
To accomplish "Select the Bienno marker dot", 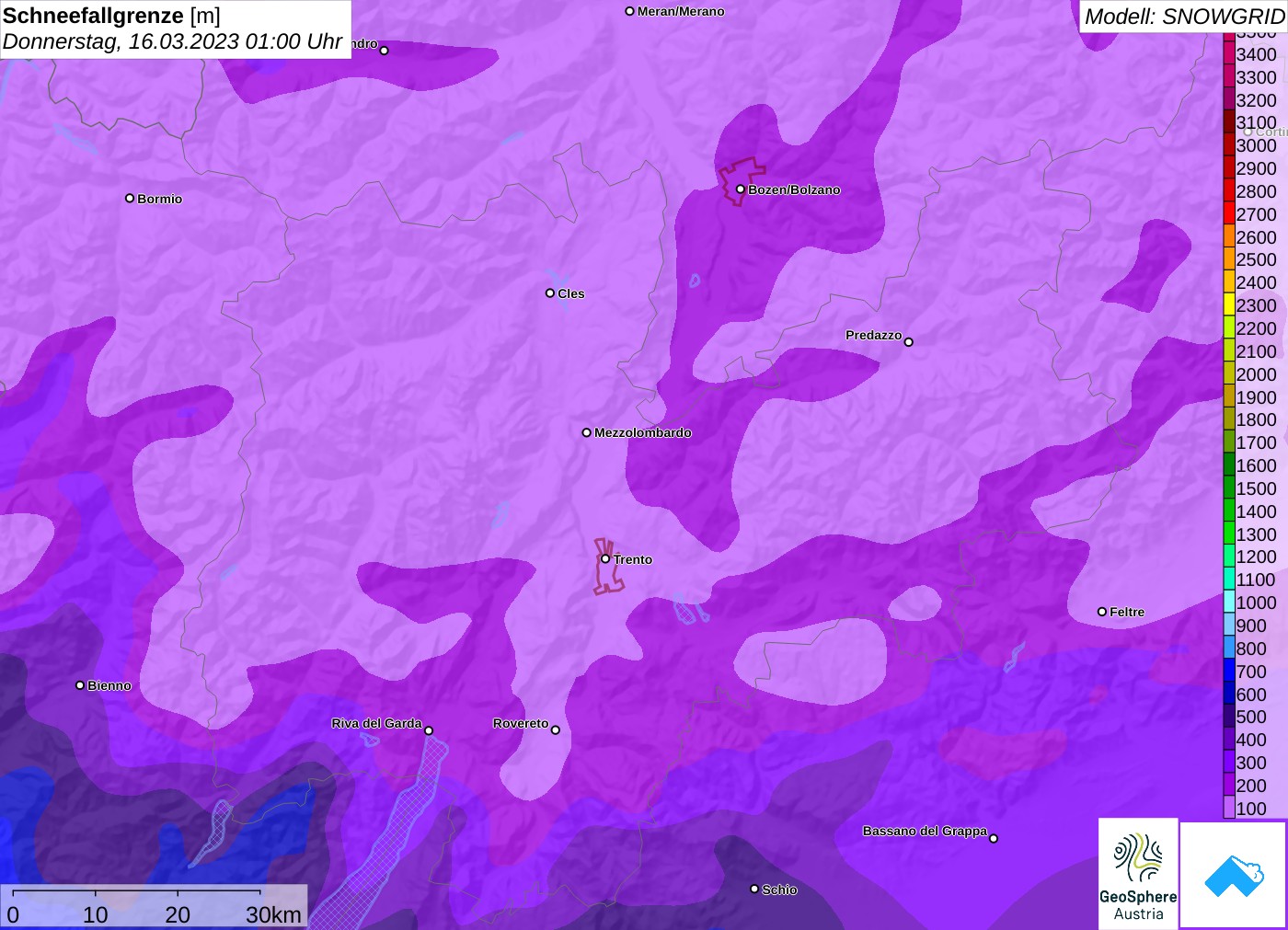I will [x=80, y=685].
